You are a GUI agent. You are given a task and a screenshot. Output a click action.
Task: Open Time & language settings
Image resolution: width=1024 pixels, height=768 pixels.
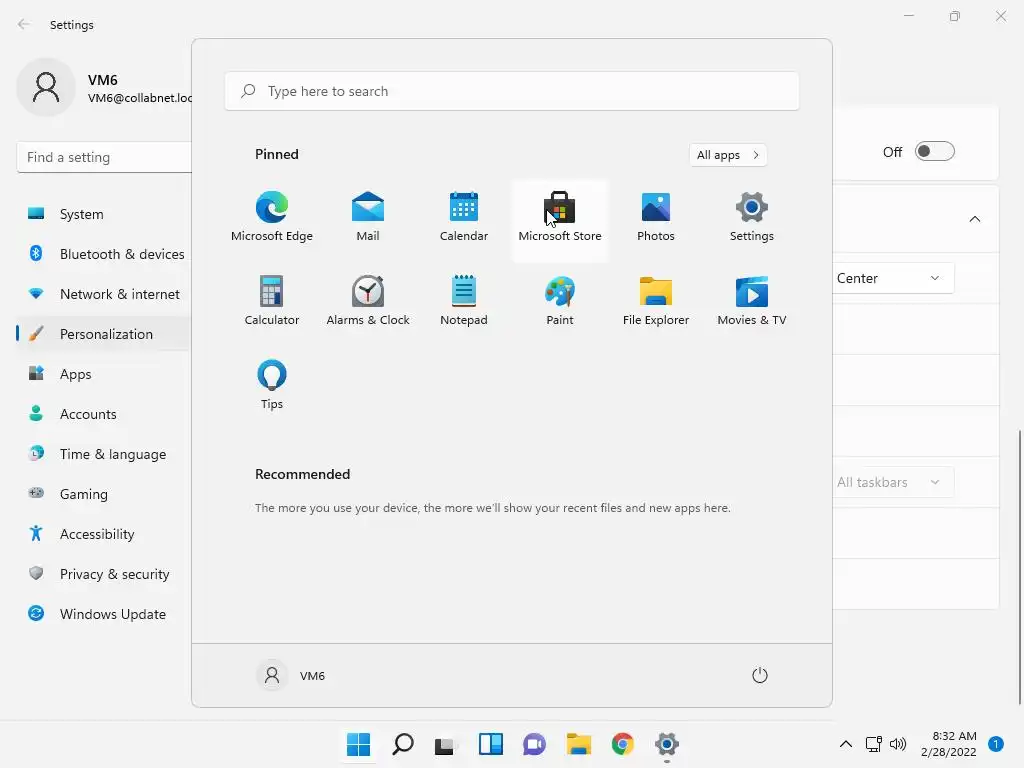coord(104,454)
